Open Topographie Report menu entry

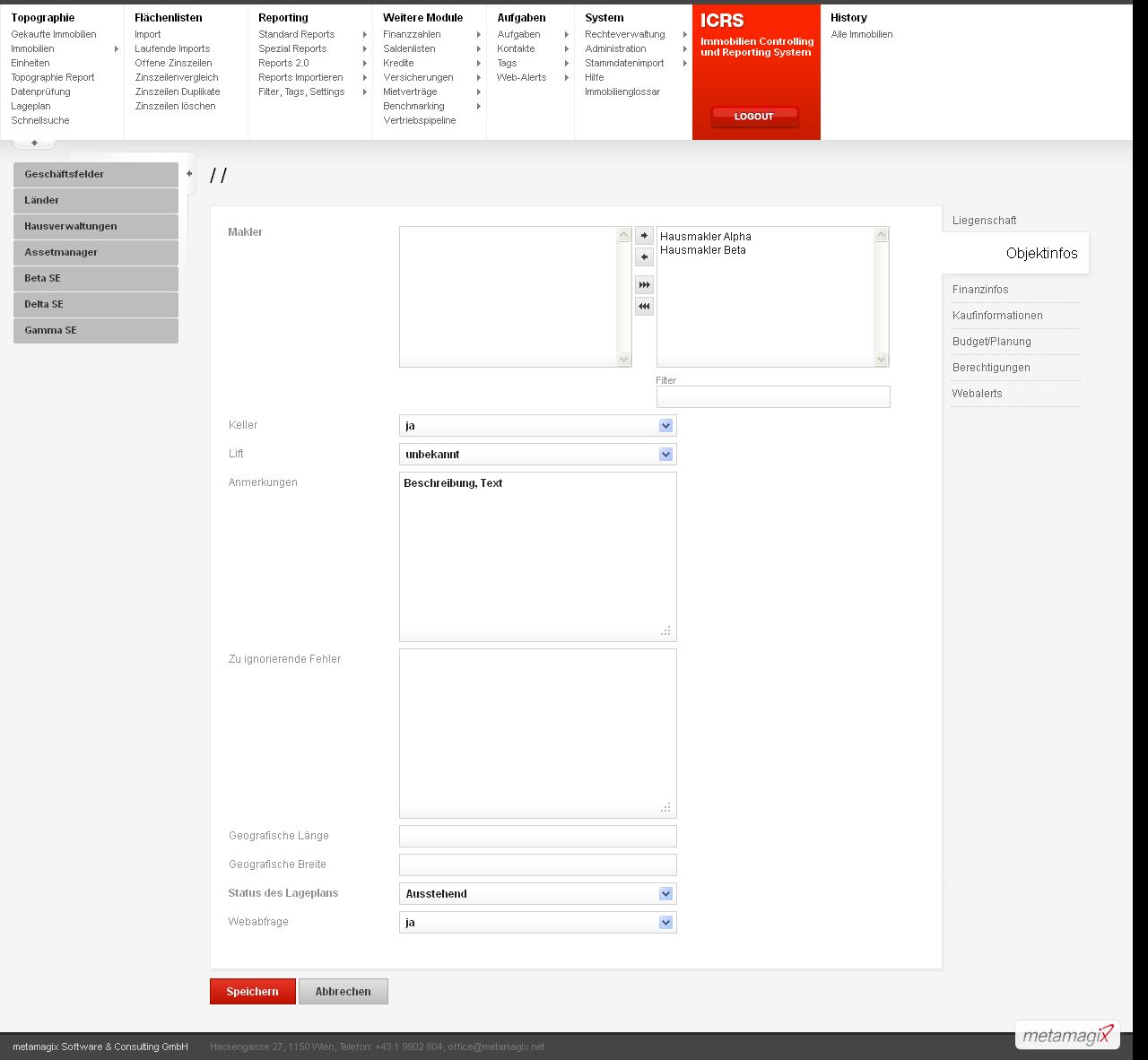click(53, 78)
